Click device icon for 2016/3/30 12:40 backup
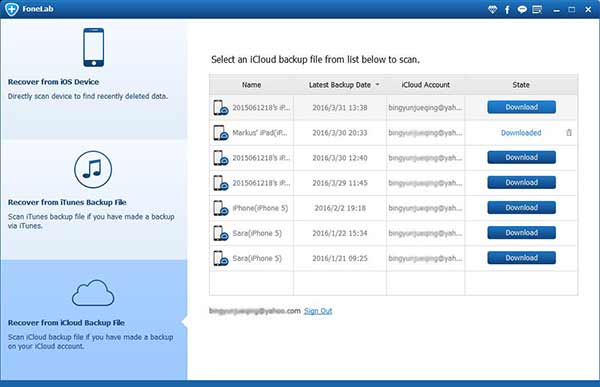The height and width of the screenshot is (387, 600). click(221, 158)
